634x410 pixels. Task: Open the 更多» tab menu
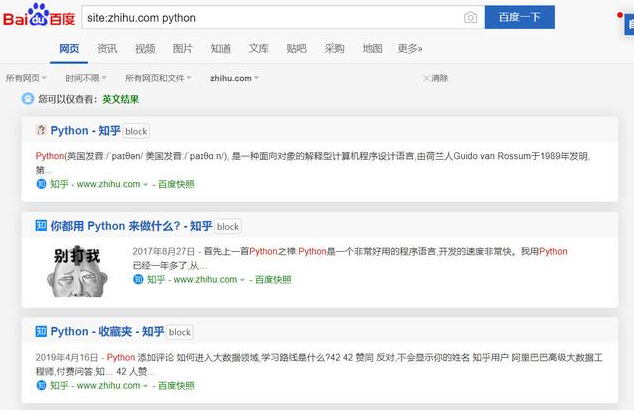click(x=410, y=49)
